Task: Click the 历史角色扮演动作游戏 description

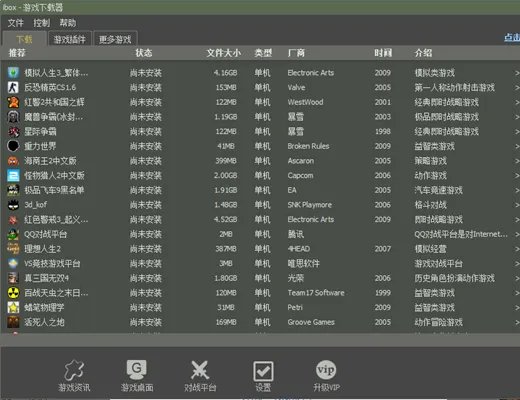Action: point(455,278)
